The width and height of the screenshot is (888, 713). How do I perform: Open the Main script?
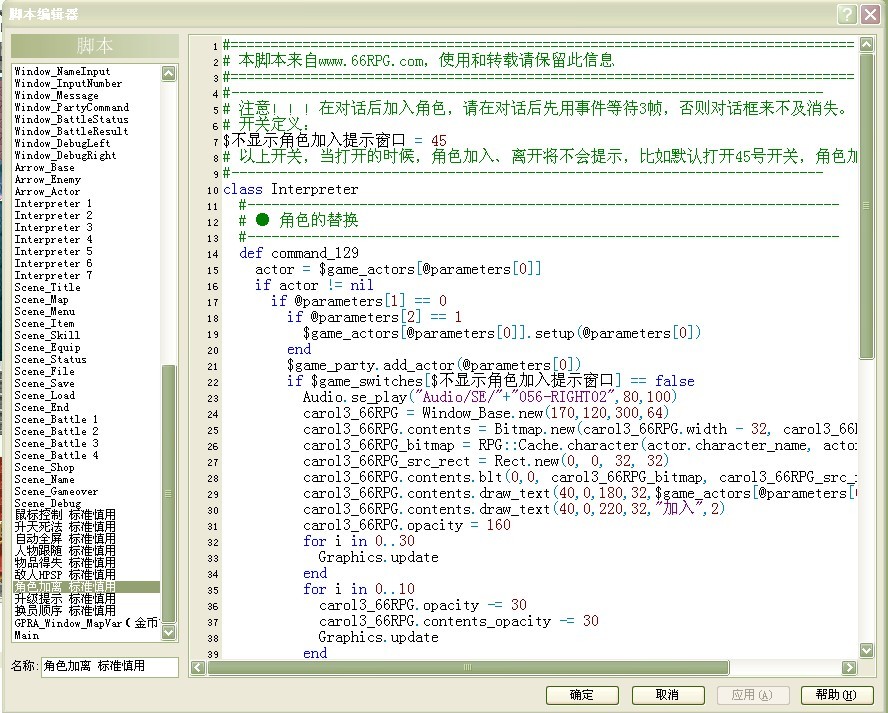tap(27, 635)
